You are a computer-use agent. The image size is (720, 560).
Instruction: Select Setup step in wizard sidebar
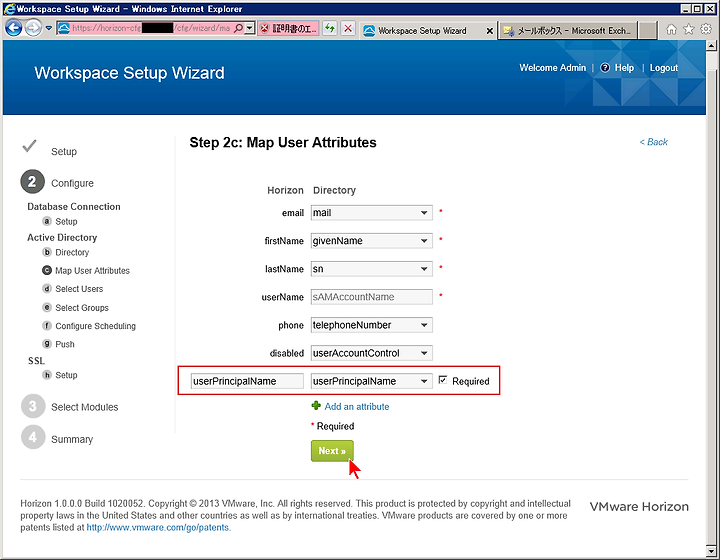(64, 151)
